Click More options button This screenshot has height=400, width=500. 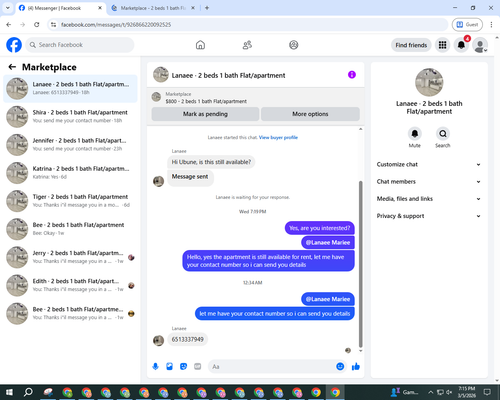click(x=310, y=114)
